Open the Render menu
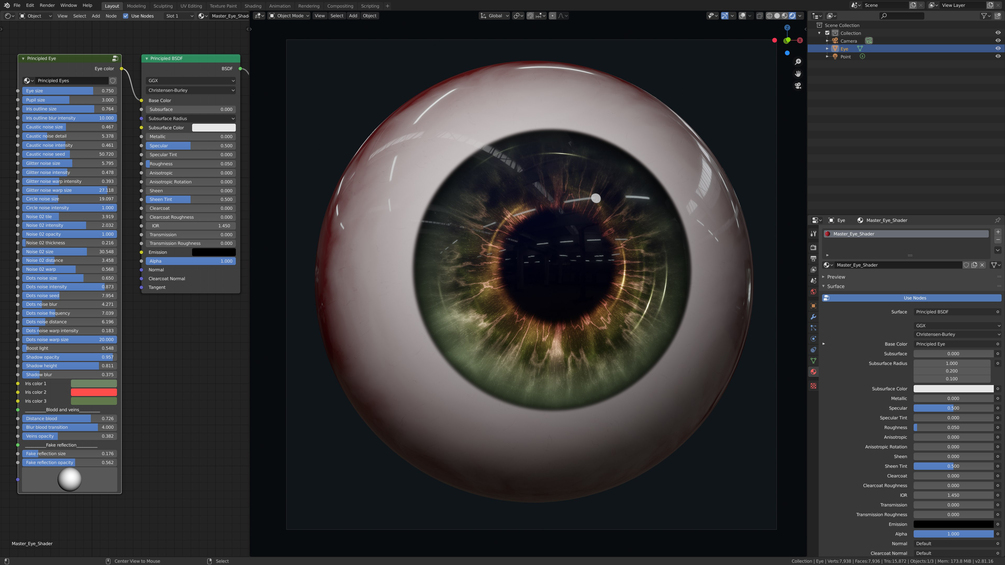This screenshot has height=565, width=1005. click(47, 5)
